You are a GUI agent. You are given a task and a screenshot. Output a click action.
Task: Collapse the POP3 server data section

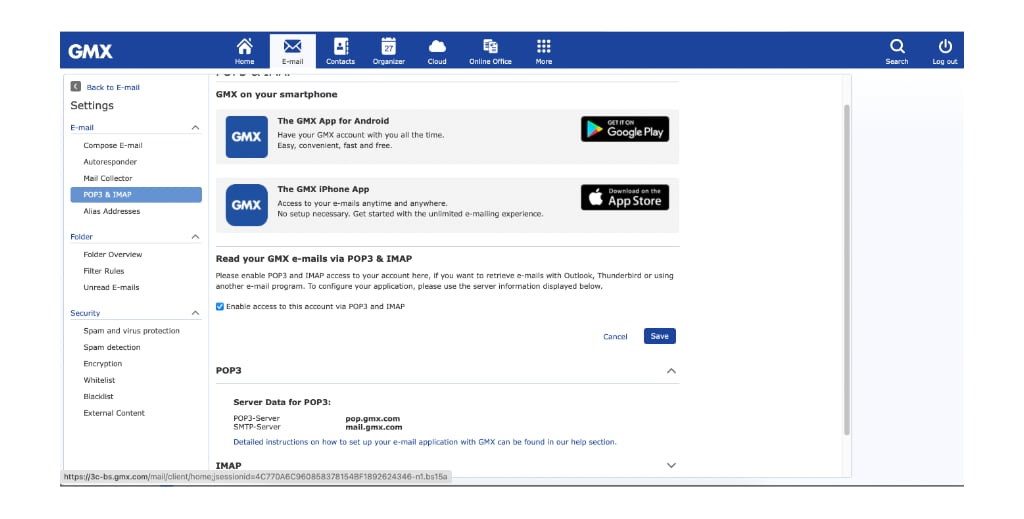click(x=671, y=371)
